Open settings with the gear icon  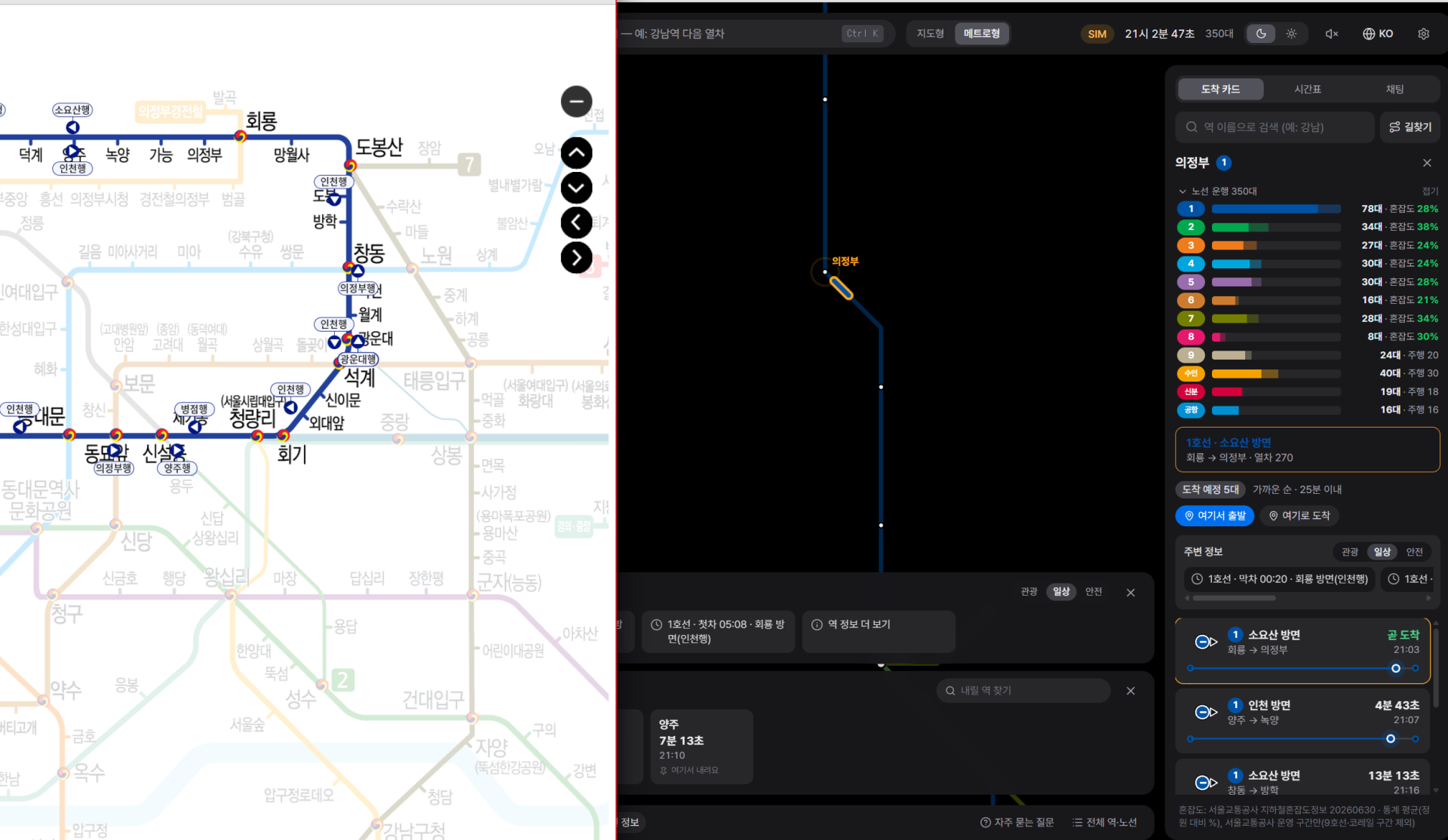[x=1423, y=34]
